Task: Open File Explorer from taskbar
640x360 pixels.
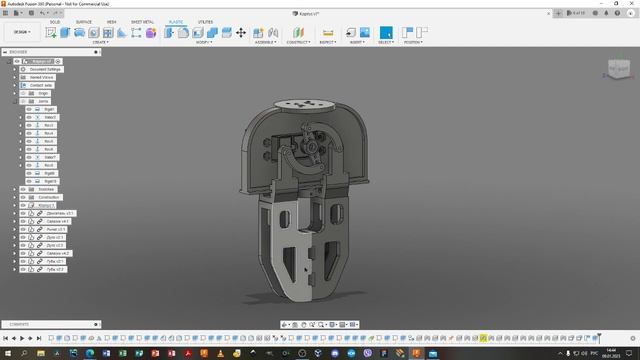Action: 41,353
